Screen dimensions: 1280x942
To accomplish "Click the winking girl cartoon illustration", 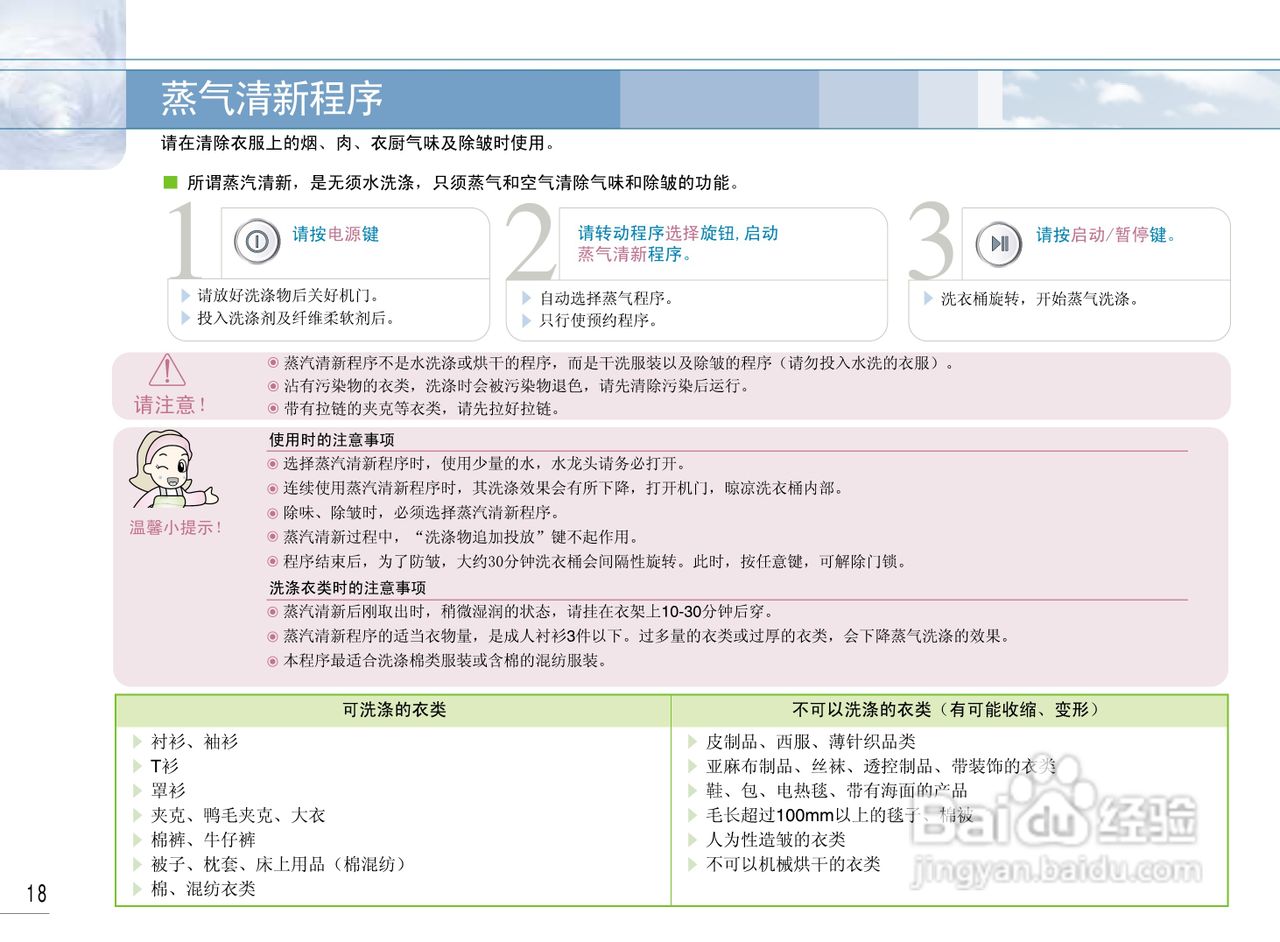I will click(x=172, y=471).
